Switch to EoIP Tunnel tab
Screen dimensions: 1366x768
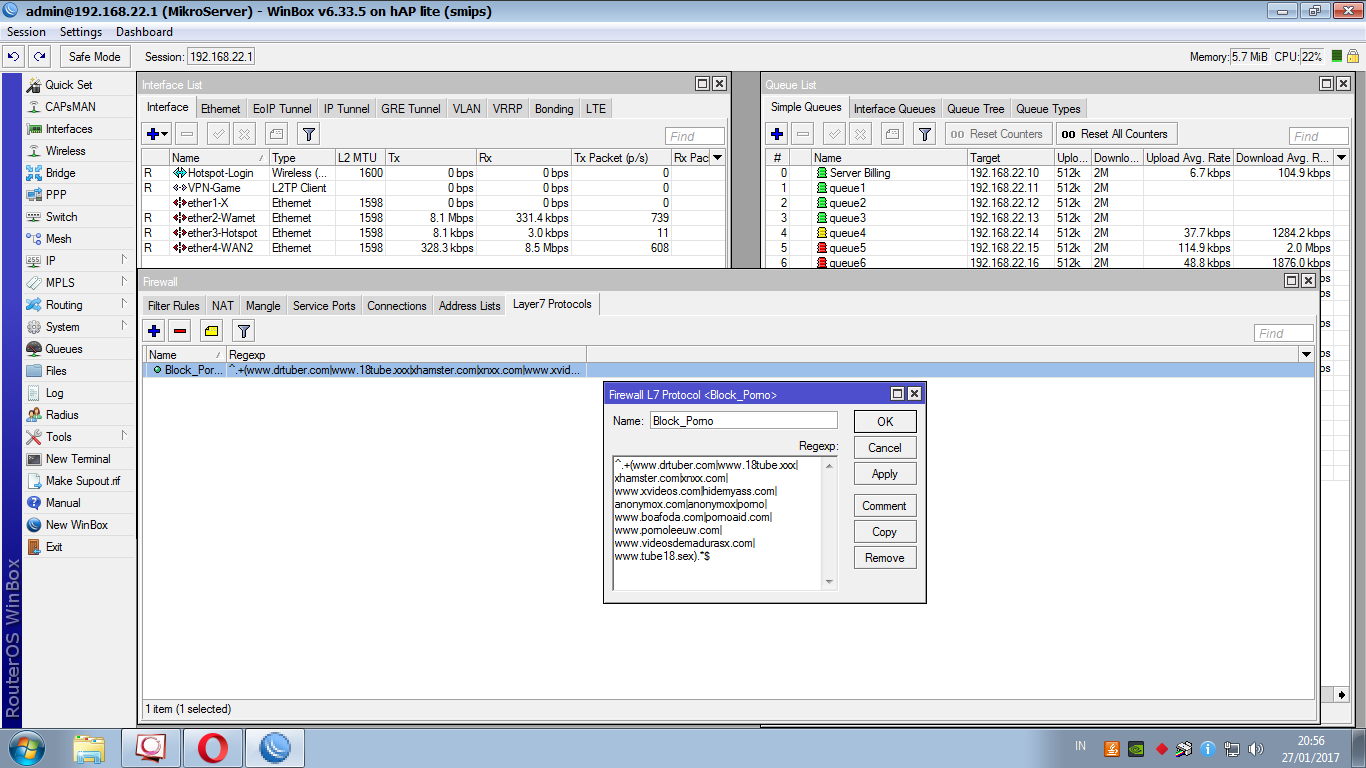(x=282, y=109)
